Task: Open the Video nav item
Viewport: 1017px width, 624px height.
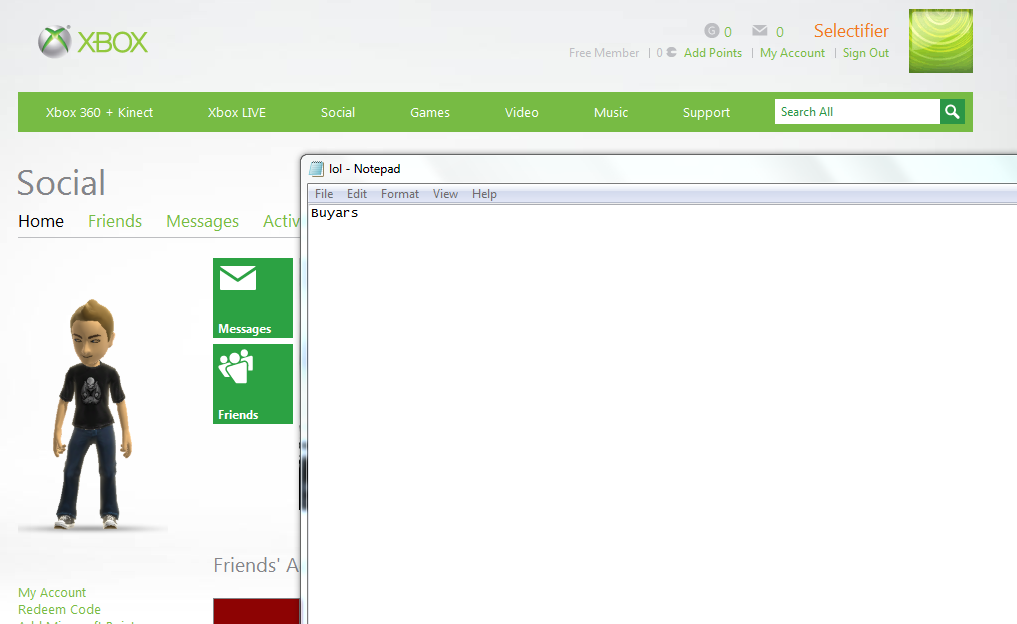Action: click(x=521, y=112)
